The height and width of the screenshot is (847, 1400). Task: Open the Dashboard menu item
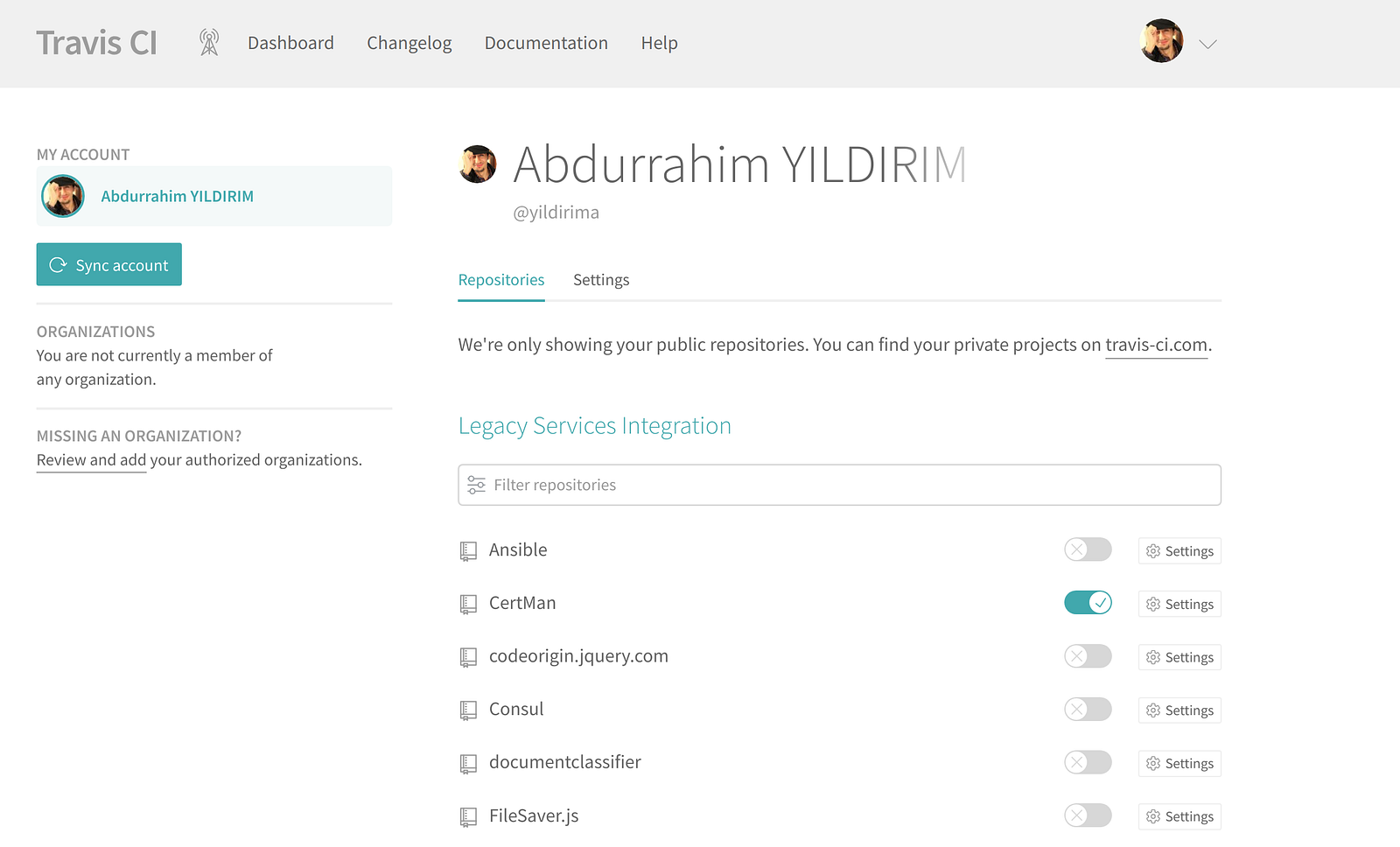click(290, 43)
